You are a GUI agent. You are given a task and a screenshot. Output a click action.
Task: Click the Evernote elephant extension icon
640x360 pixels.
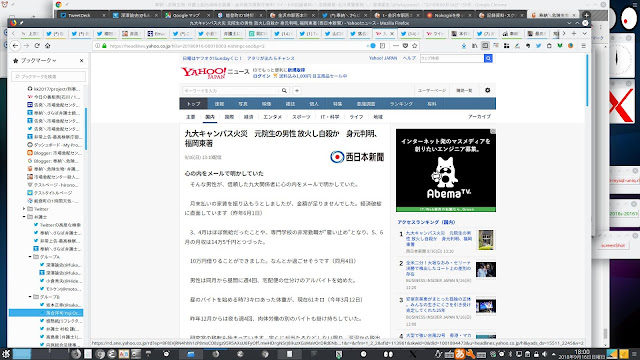(528, 46)
